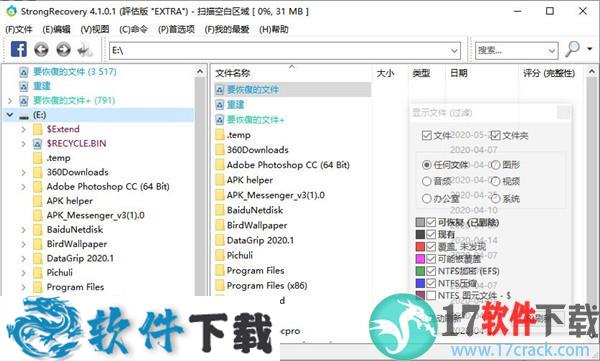Expand BaiduNetdisk in the left tree
Screen dimensions: 600x361
pos(23,230)
